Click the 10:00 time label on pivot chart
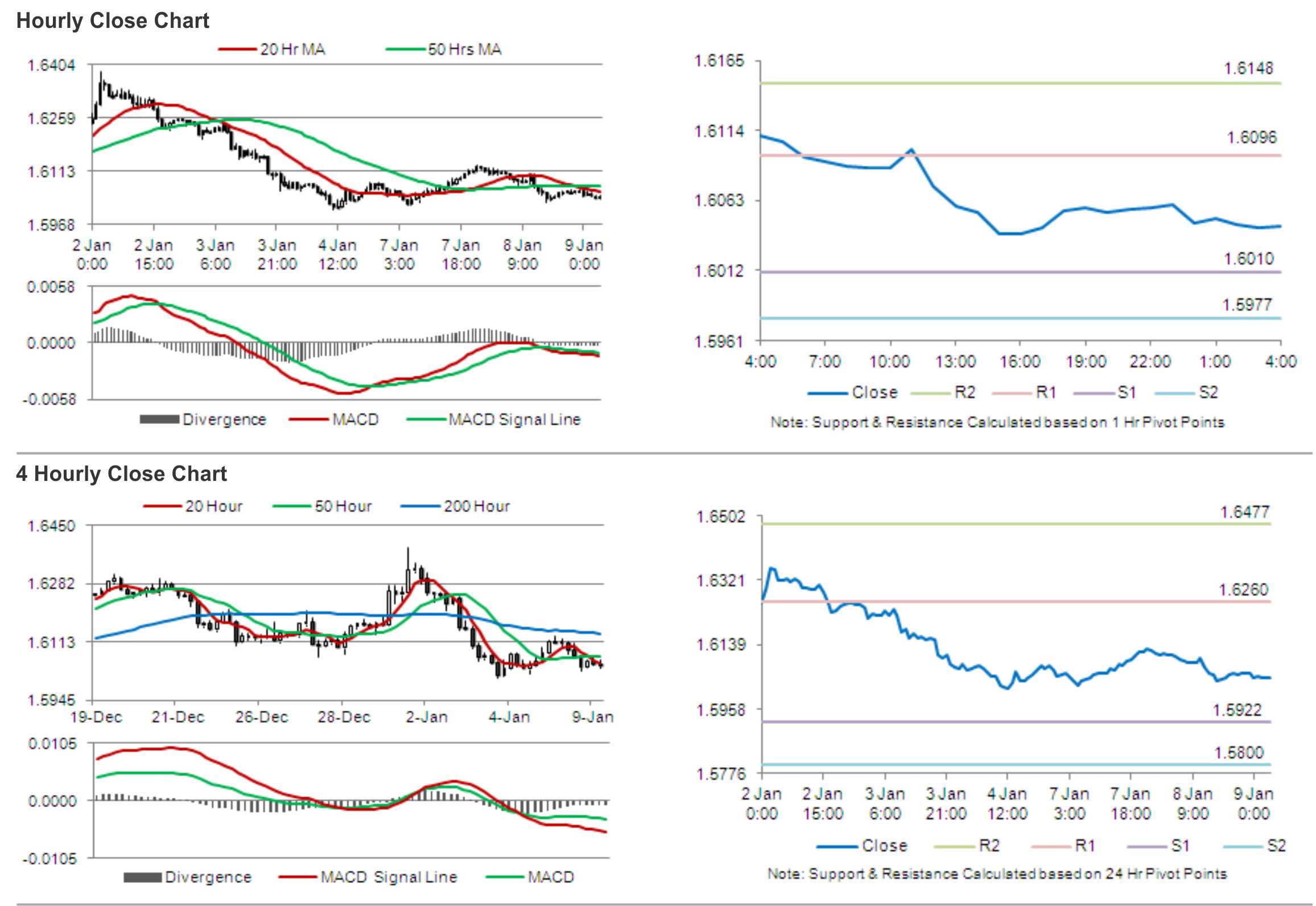Screen dimensions: 1316x906 pos(890,361)
